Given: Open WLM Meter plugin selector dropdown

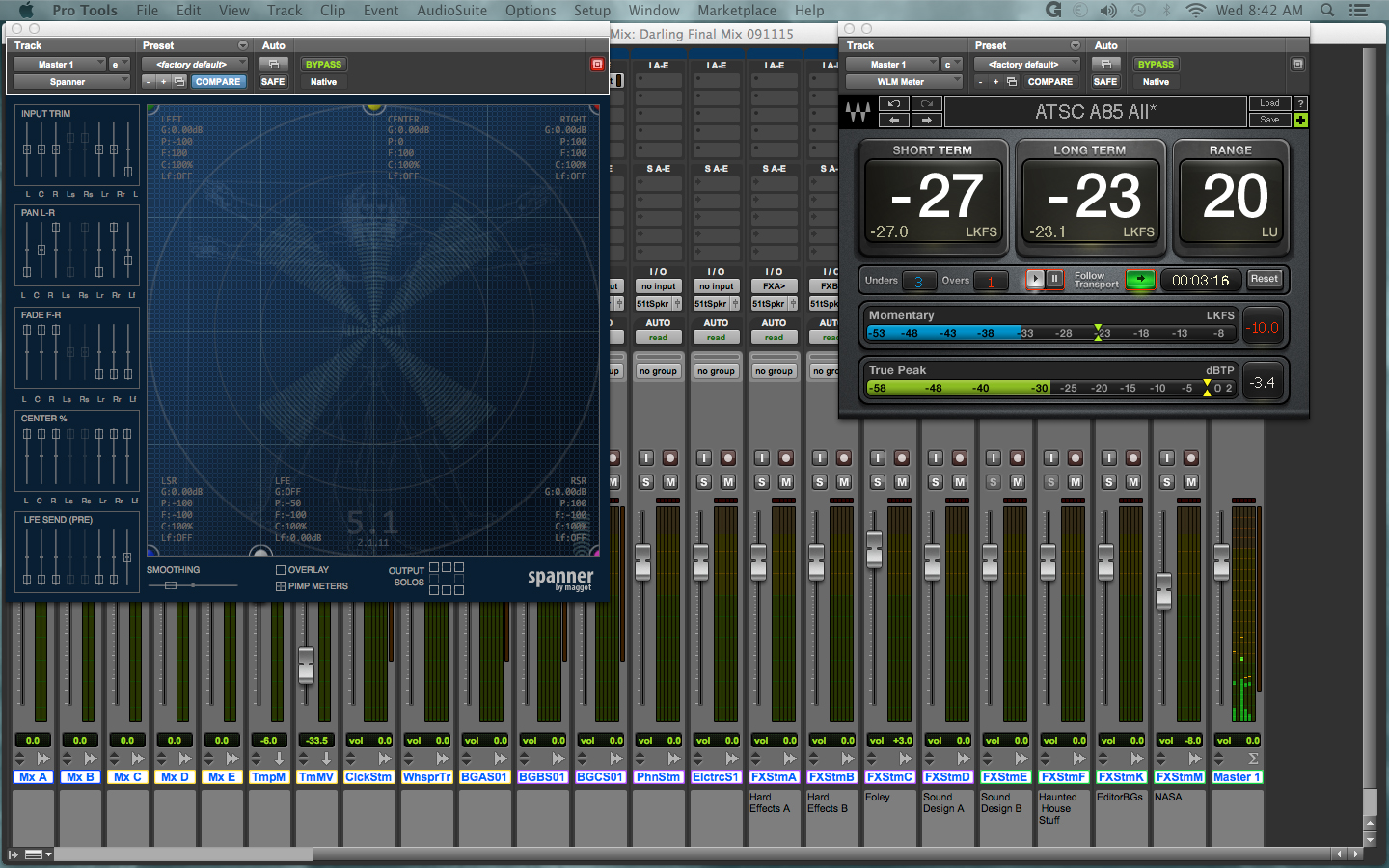Looking at the screenshot, I should point(903,82).
